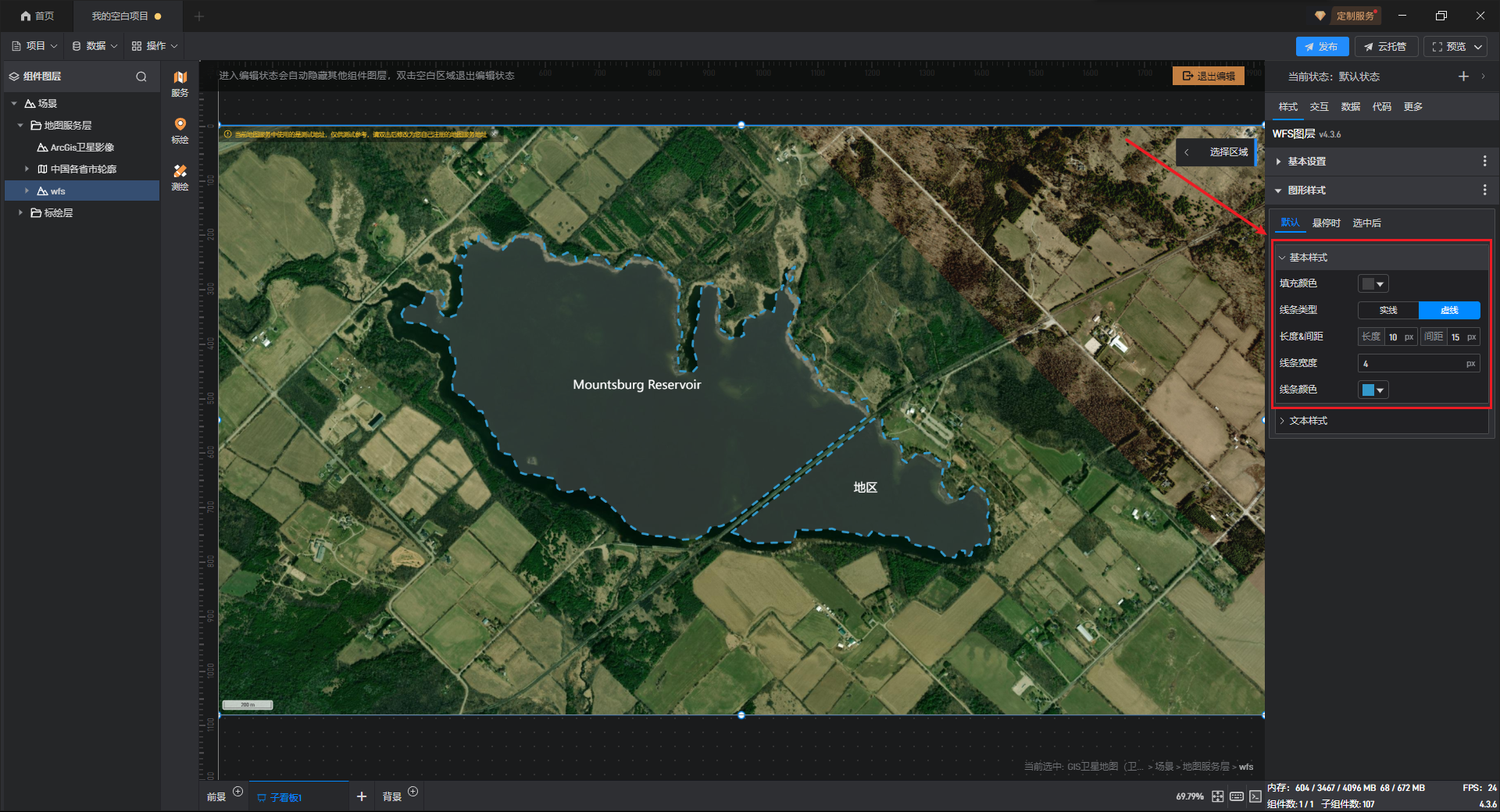
Task: Open the 测绘 (Survey) measuring tool
Action: 180,176
